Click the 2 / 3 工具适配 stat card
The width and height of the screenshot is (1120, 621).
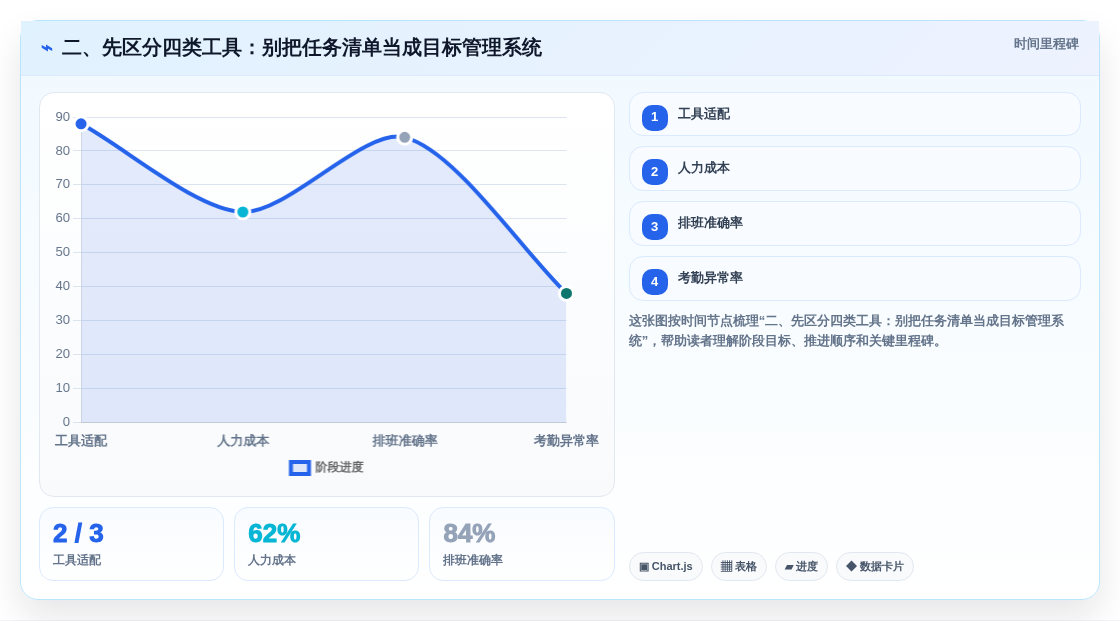pyautogui.click(x=131, y=545)
